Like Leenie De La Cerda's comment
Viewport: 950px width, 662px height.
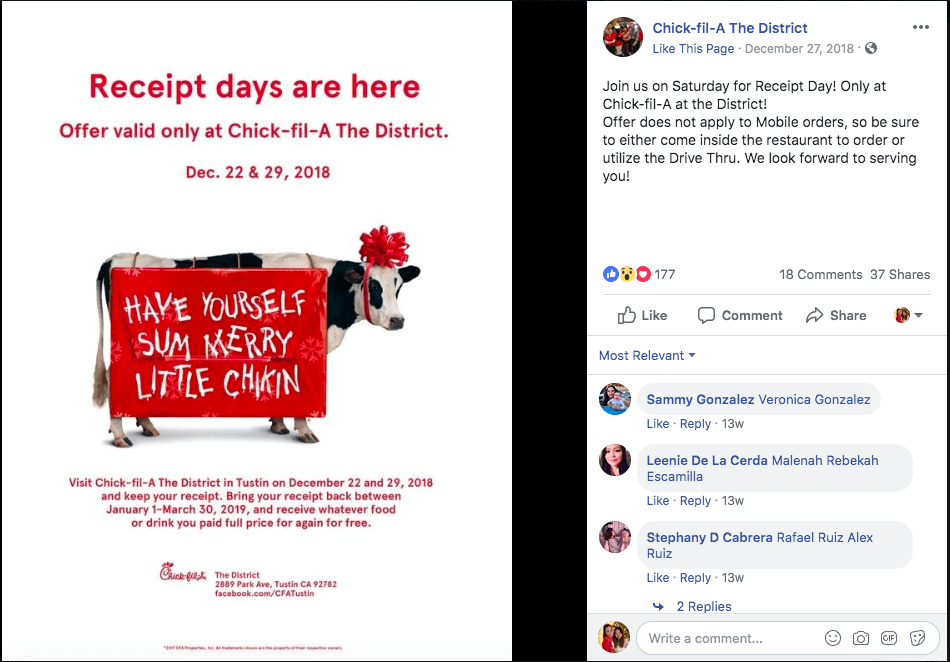tap(657, 500)
